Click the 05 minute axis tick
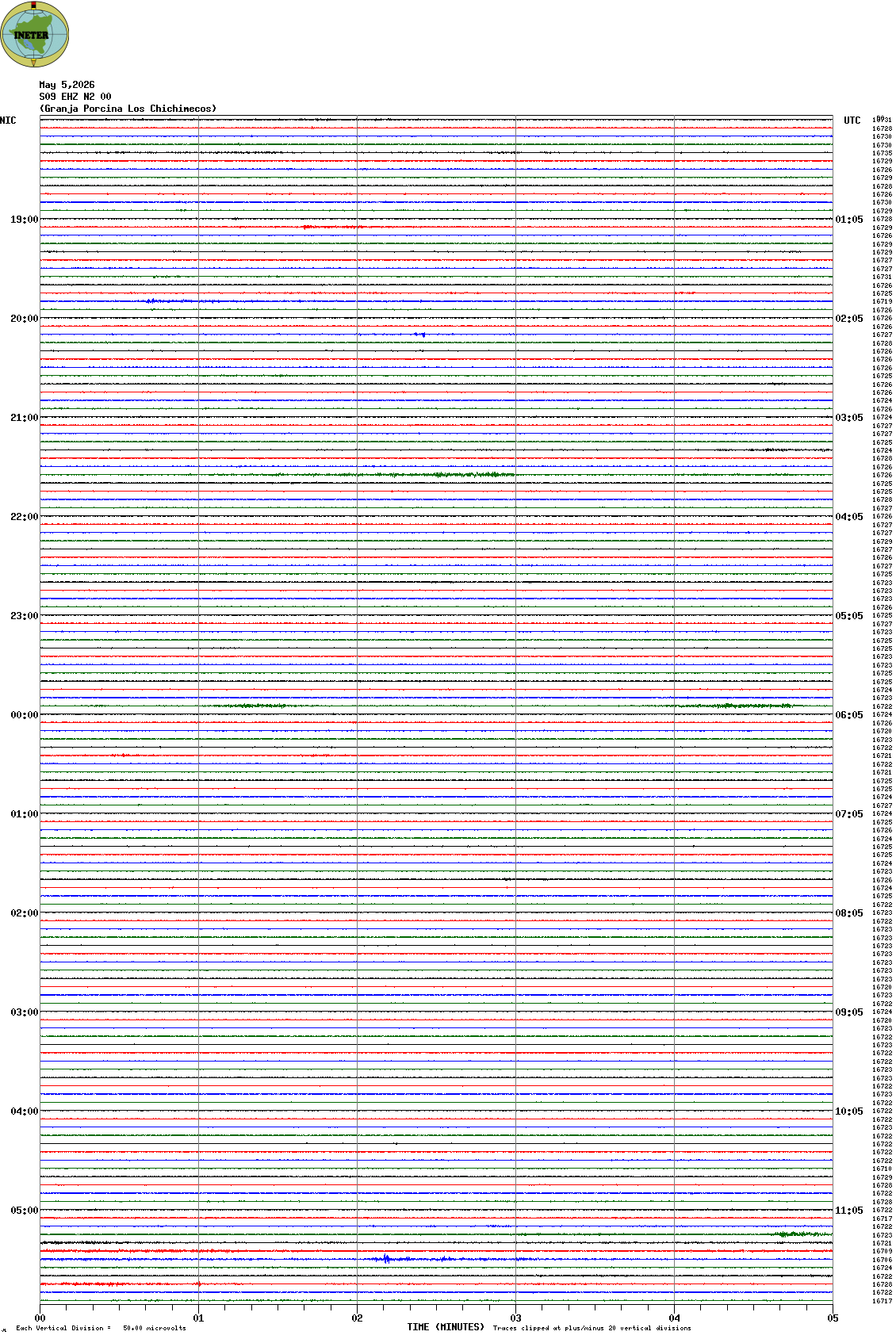 pyautogui.click(x=833, y=1318)
